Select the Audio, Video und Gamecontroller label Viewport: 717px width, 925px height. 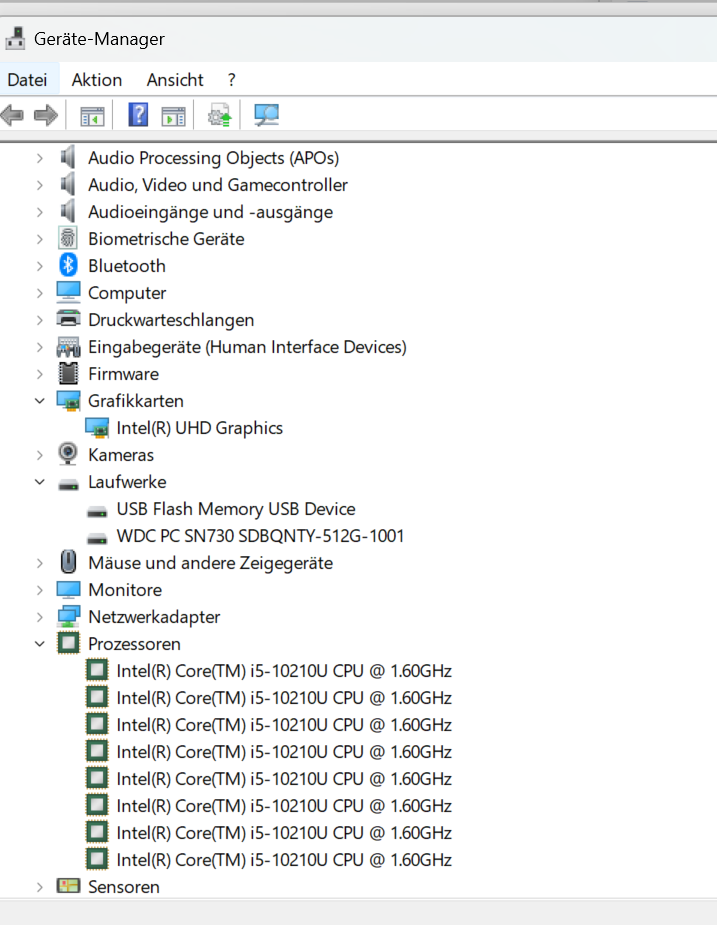[x=218, y=185]
